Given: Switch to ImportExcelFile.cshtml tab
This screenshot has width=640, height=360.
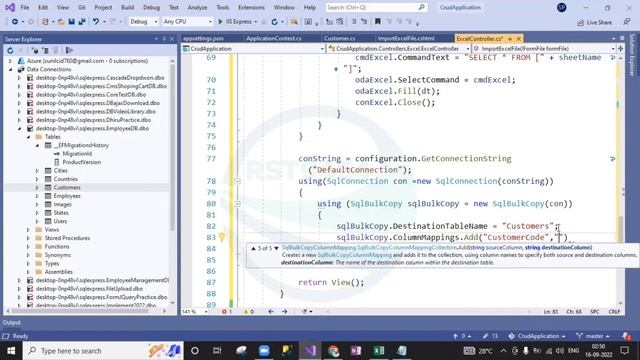Looking at the screenshot, I should pos(406,38).
